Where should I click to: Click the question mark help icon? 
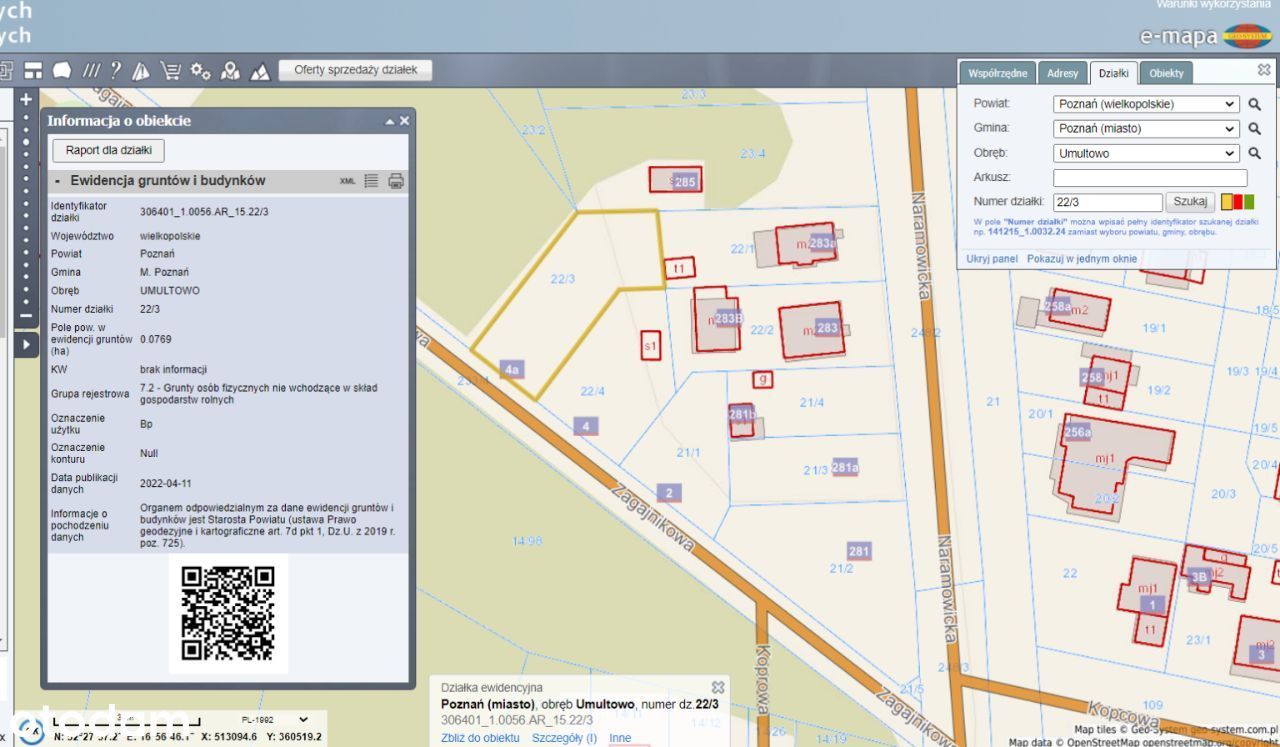click(116, 71)
